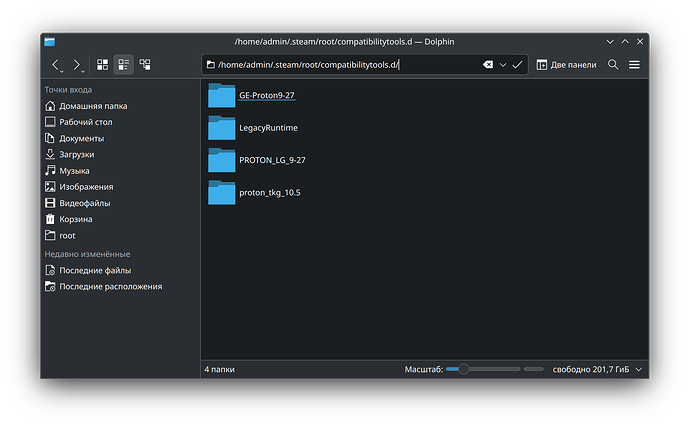Clear the location bar text
Viewport: 690px width, 426px height.
[x=488, y=65]
